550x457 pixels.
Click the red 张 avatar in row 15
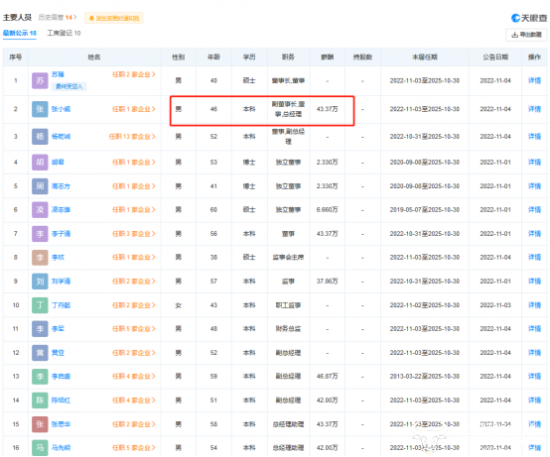[40, 424]
